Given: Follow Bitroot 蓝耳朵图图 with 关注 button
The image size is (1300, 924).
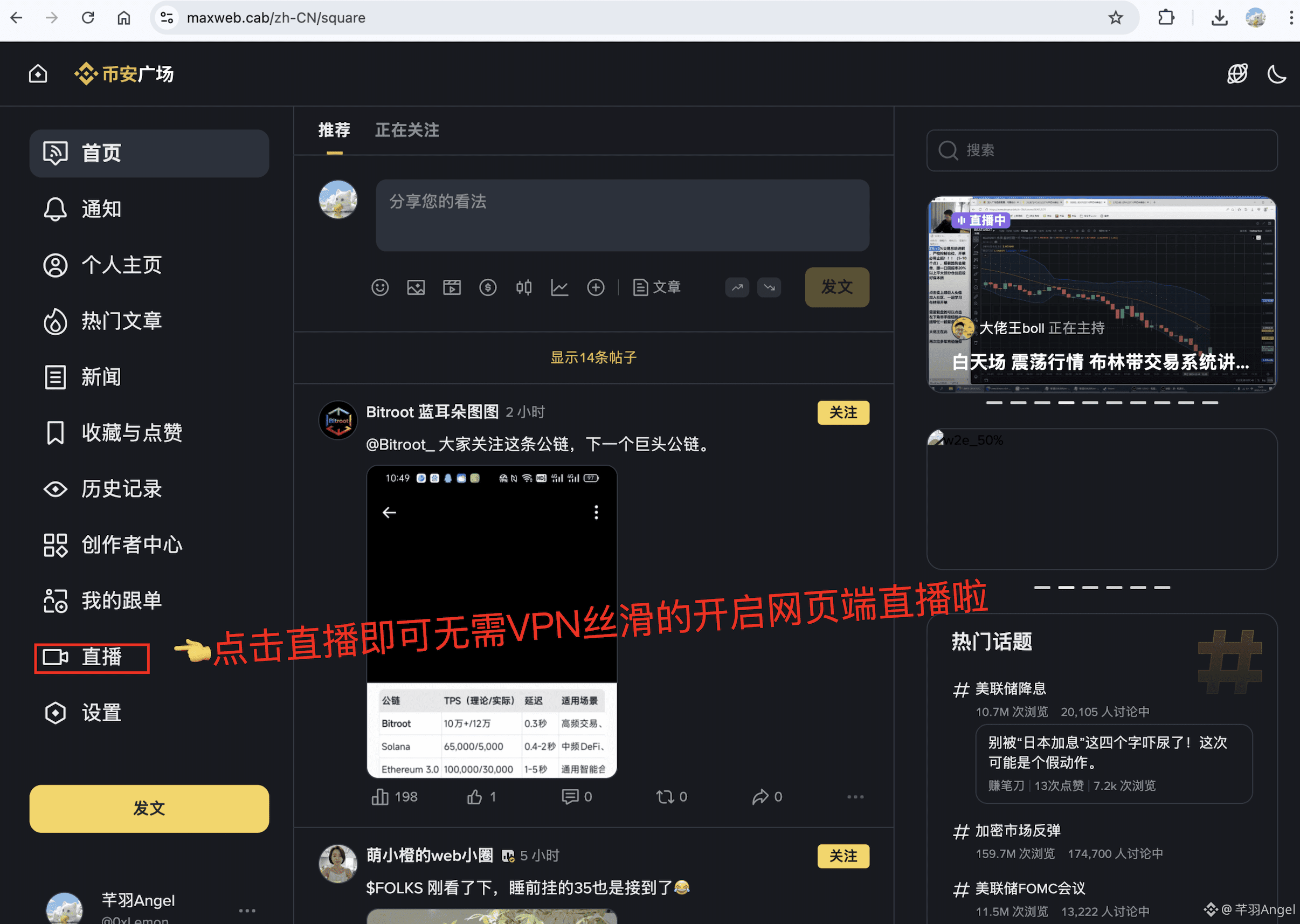Looking at the screenshot, I should click(843, 412).
